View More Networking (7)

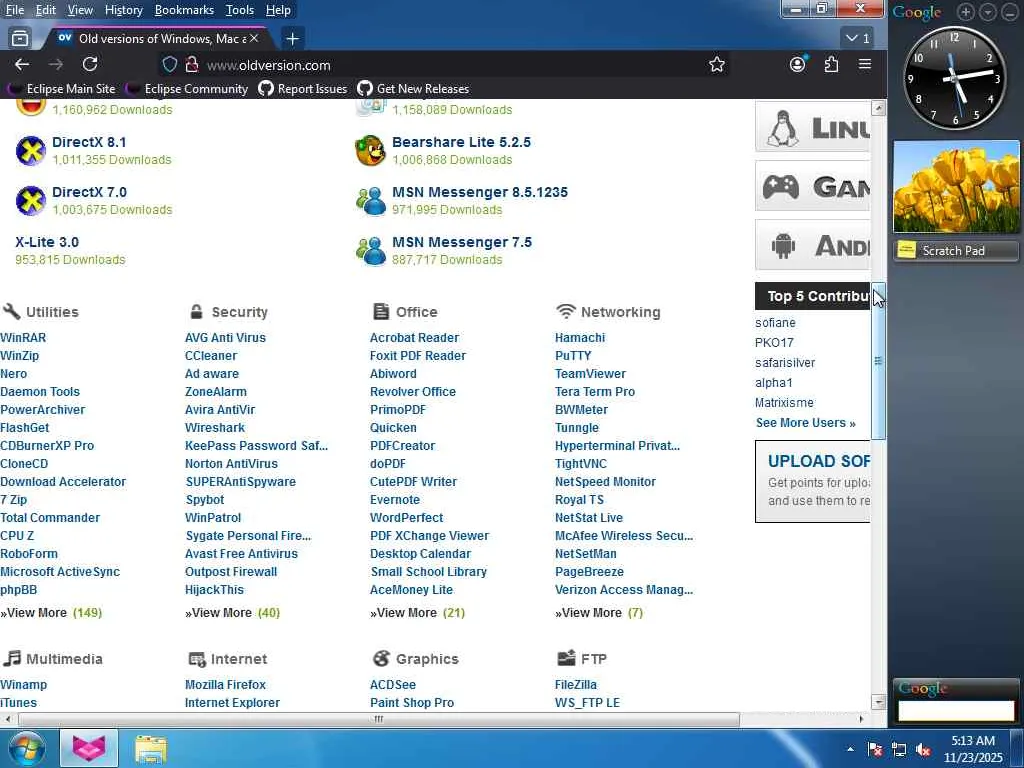599,613
